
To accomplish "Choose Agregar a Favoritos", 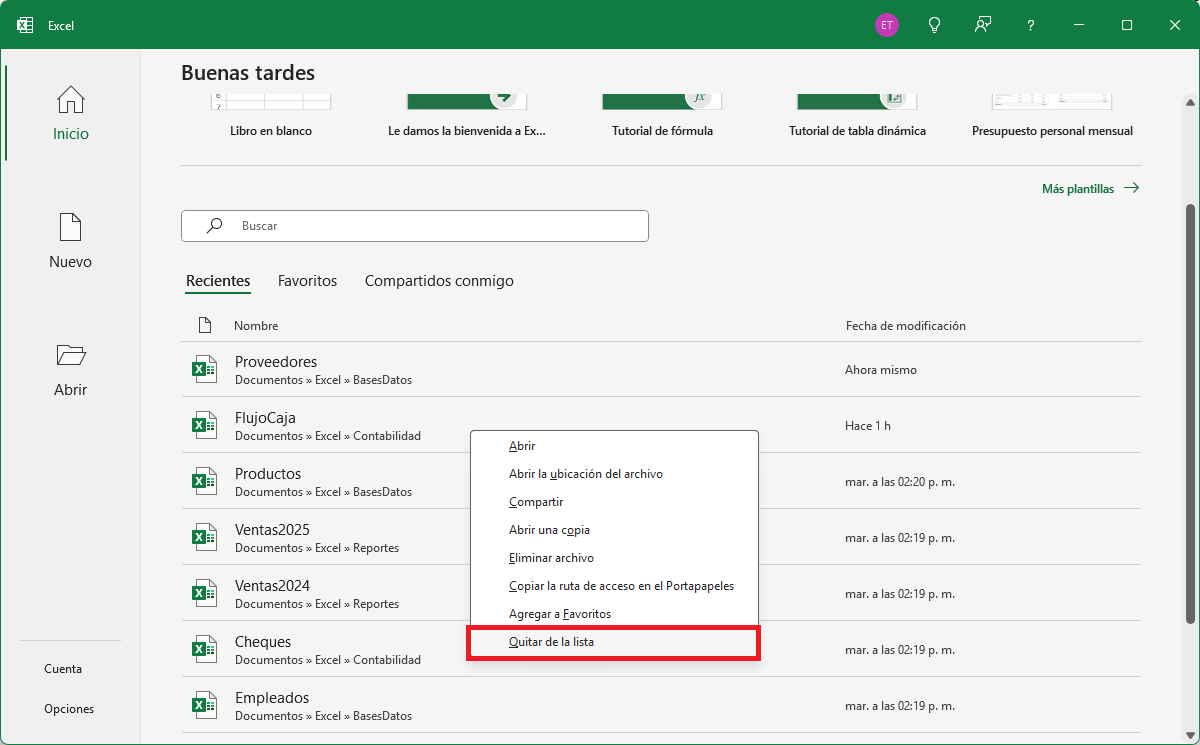I will (614, 614).
